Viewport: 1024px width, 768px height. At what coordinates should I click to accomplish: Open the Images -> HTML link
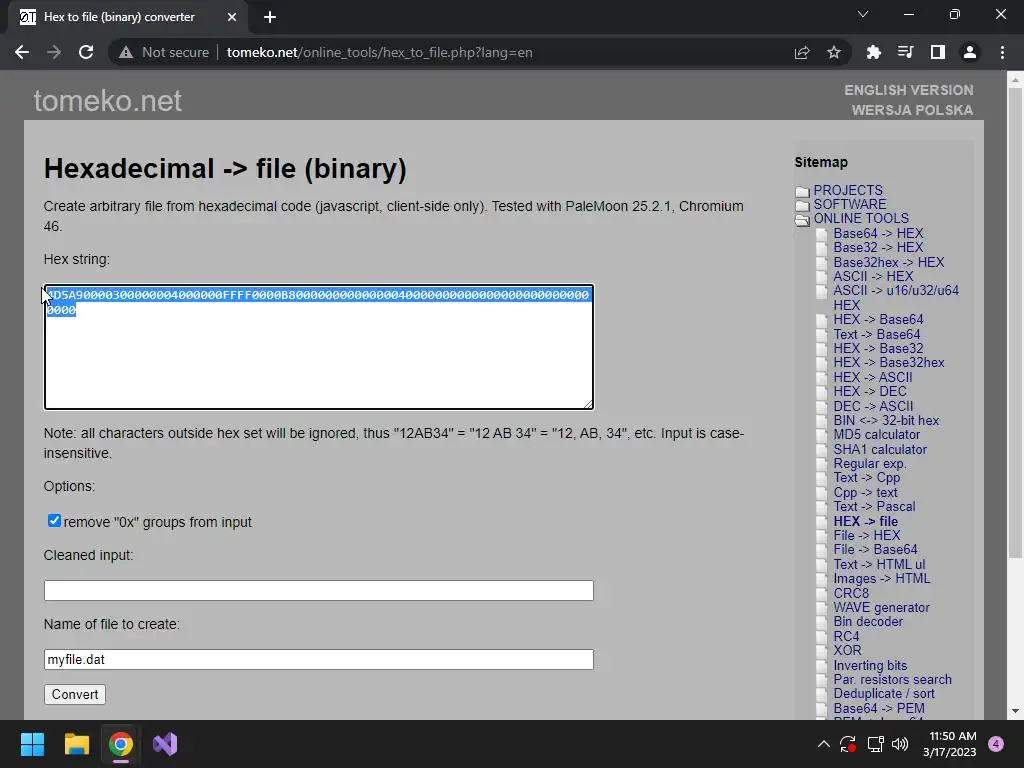[x=881, y=578]
